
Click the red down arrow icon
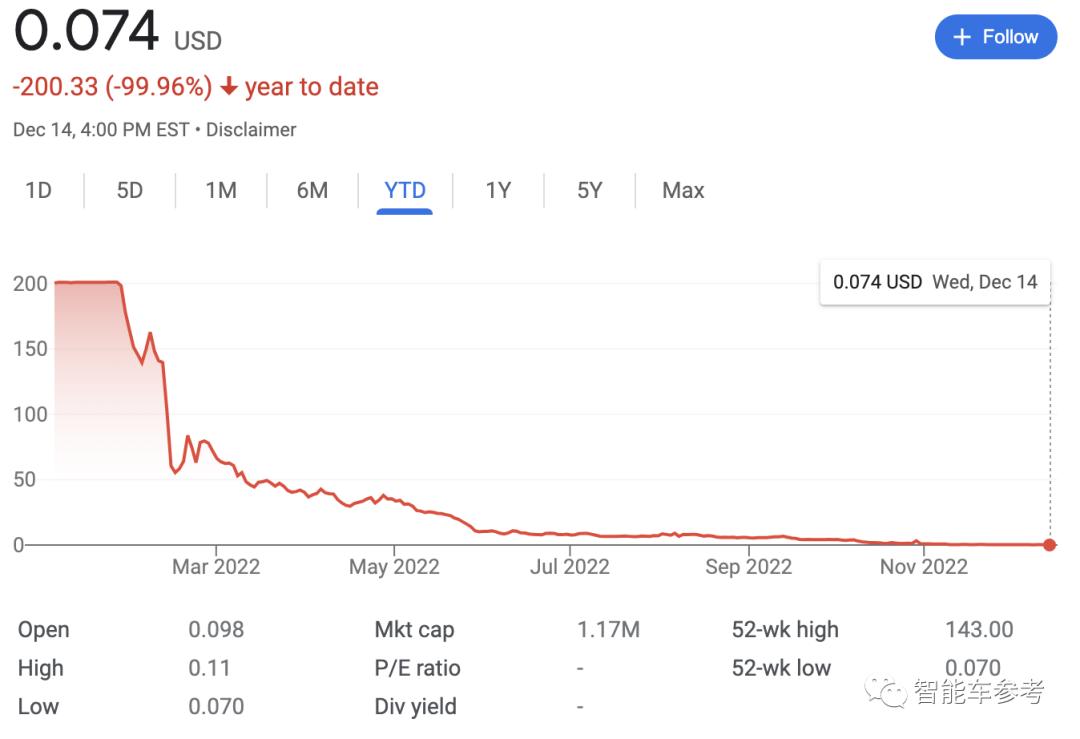click(229, 88)
